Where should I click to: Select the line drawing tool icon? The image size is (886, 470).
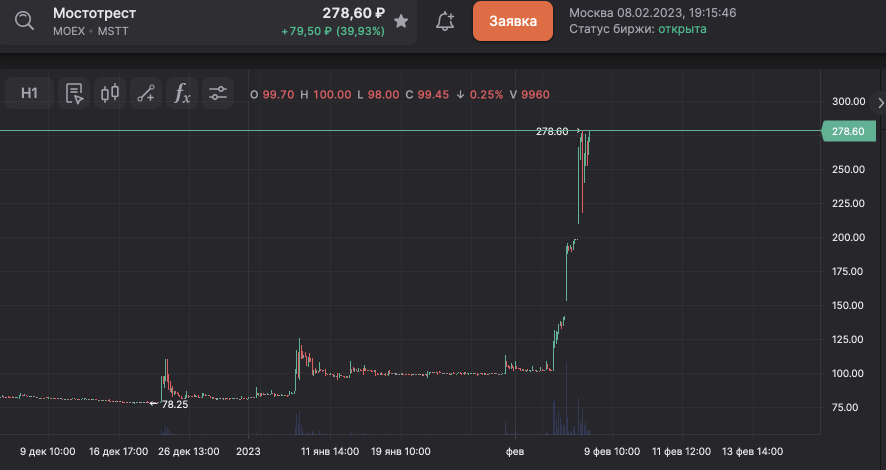point(146,93)
